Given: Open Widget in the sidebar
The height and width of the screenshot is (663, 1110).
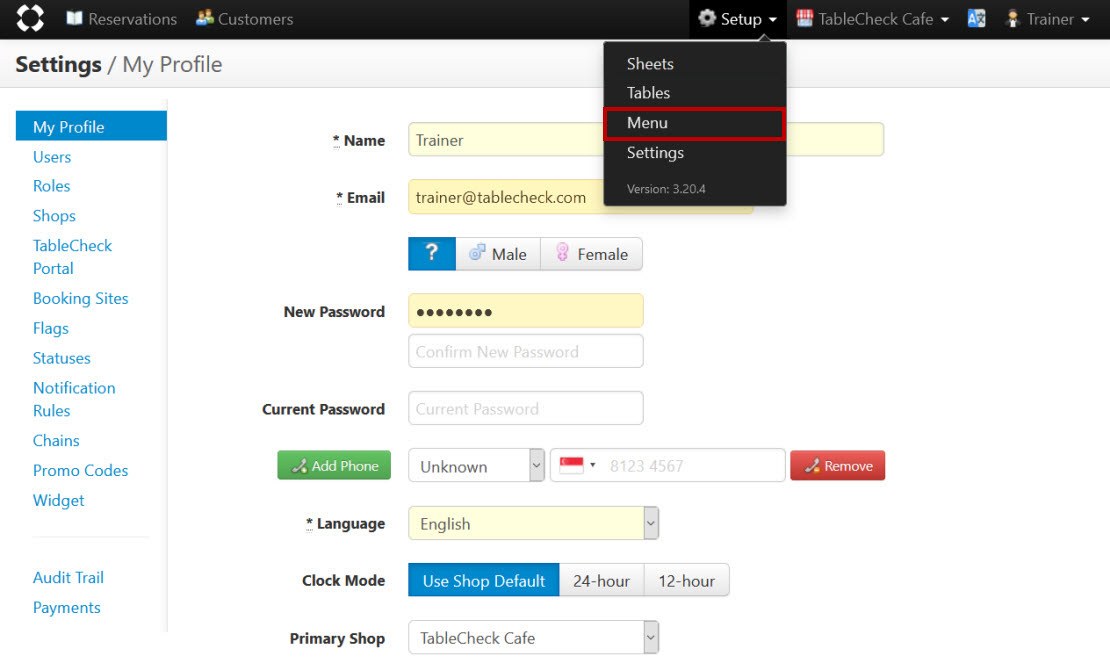Looking at the screenshot, I should point(59,500).
